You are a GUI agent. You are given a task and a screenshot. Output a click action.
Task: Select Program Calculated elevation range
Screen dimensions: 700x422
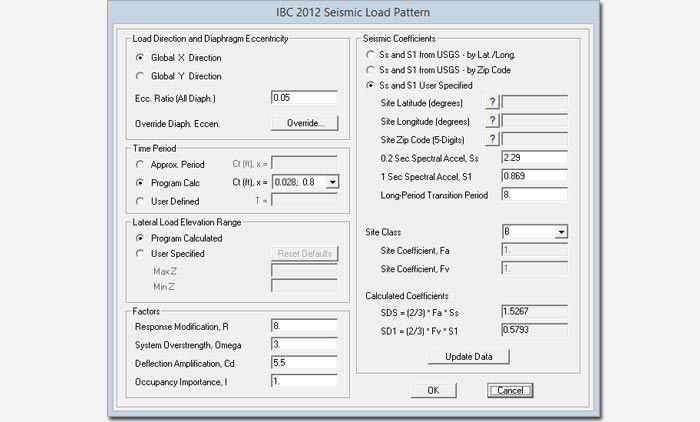coord(140,238)
